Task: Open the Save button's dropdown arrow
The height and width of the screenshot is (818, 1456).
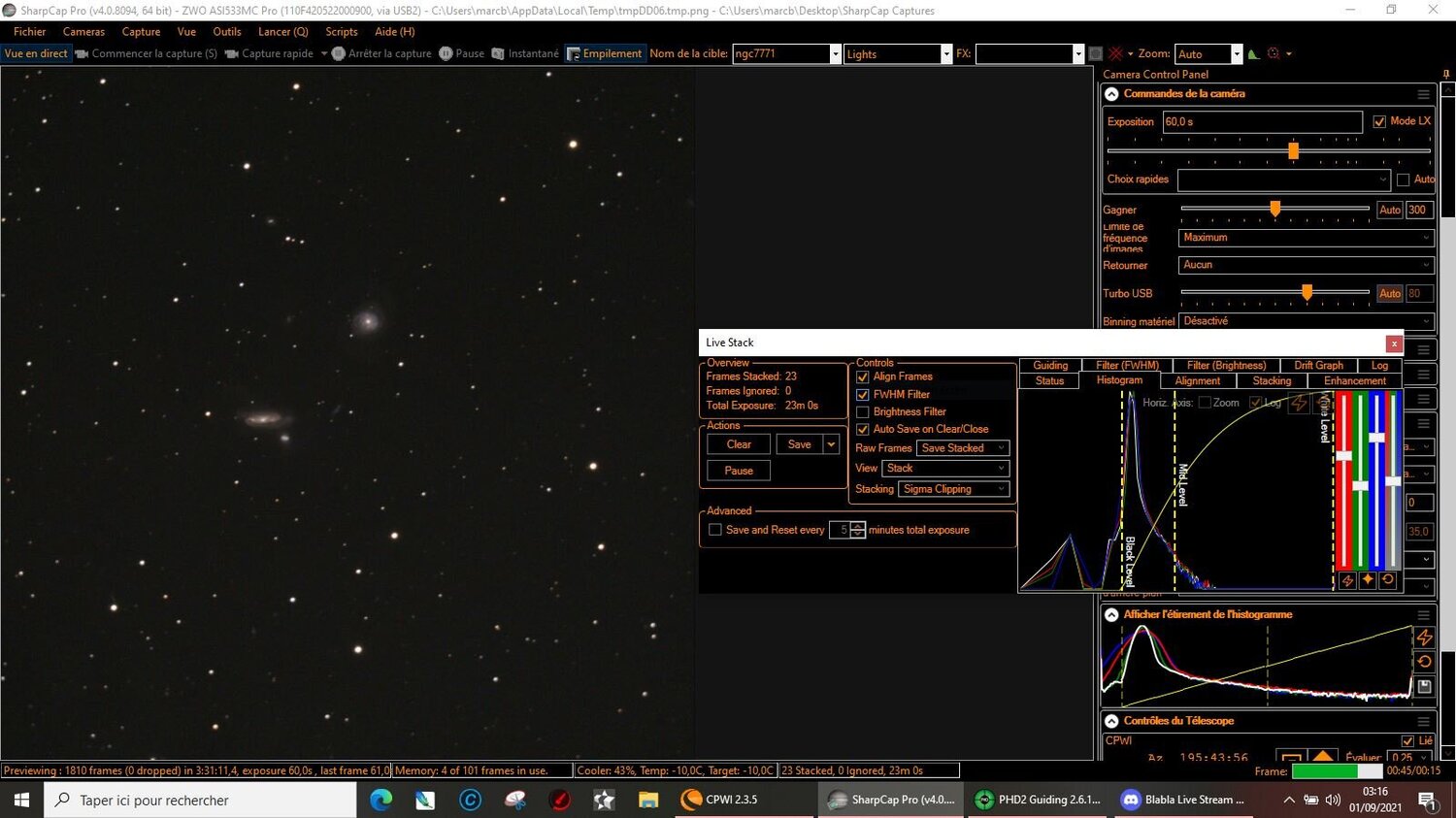Action: pos(831,444)
